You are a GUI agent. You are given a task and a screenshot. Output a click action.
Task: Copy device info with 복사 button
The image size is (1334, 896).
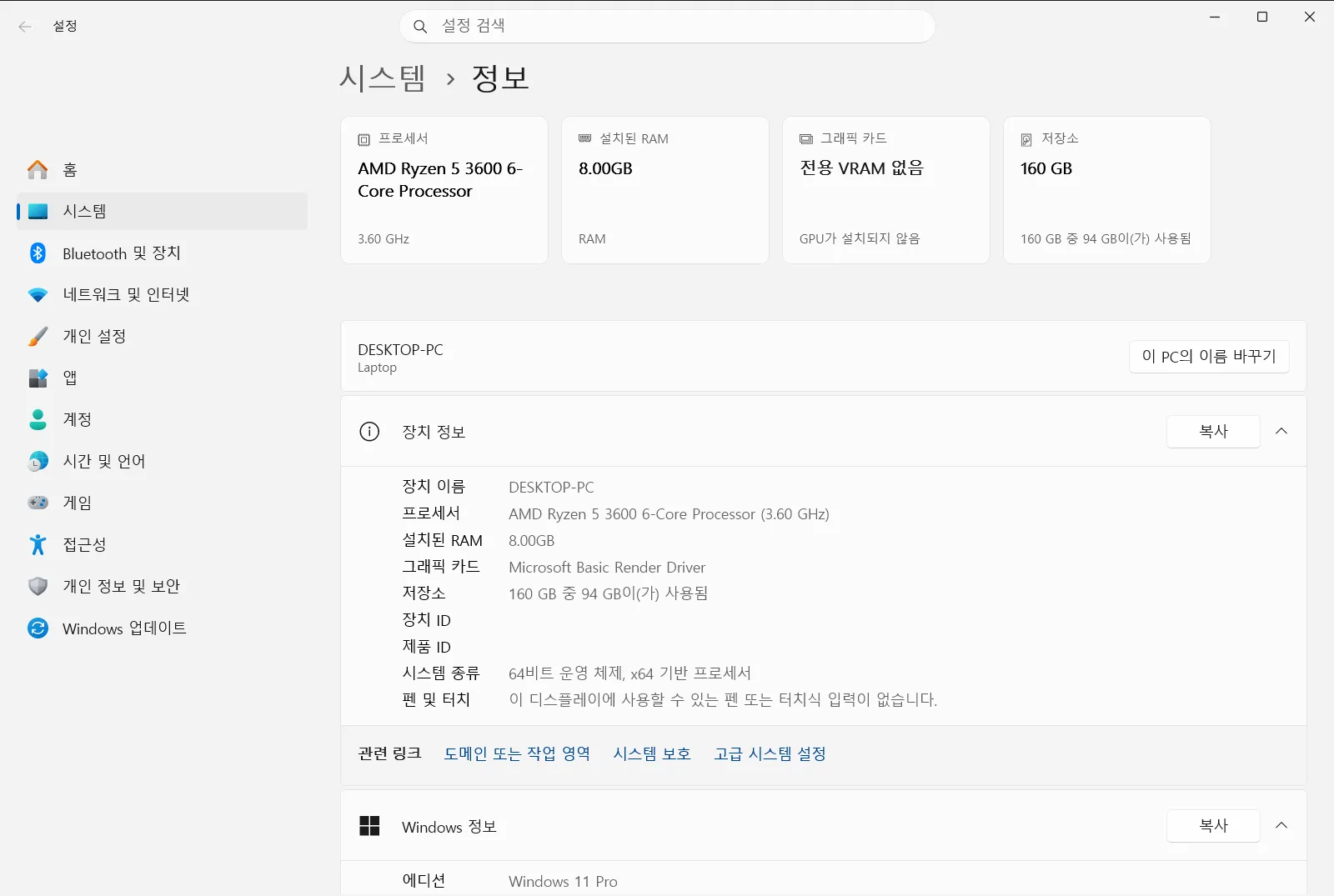pyautogui.click(x=1213, y=432)
